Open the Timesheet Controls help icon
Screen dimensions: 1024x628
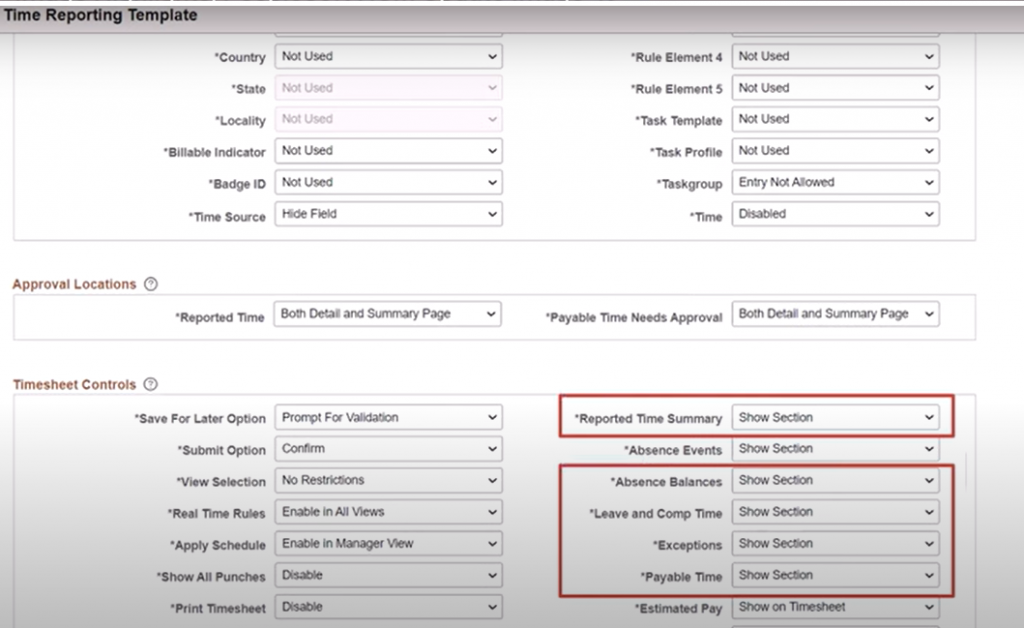point(150,384)
